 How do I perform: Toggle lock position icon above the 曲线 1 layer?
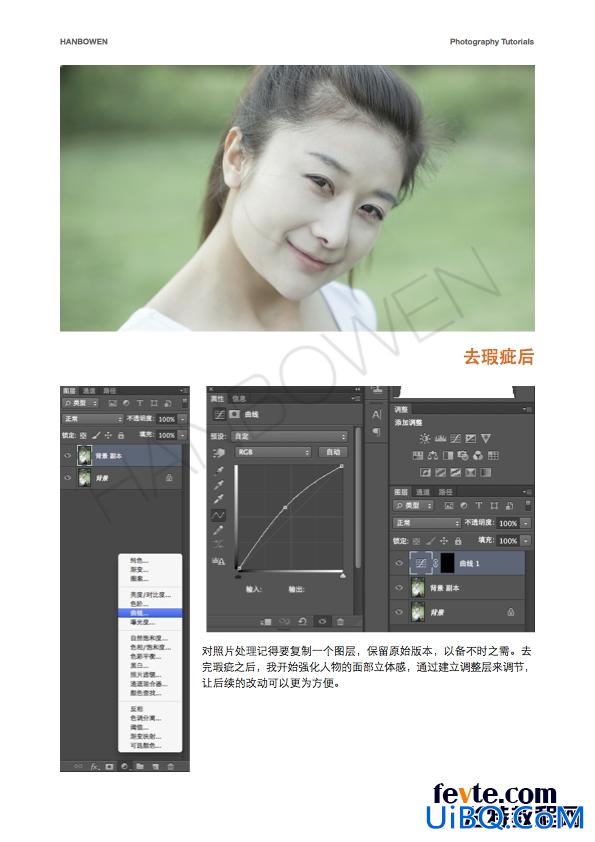(x=444, y=541)
